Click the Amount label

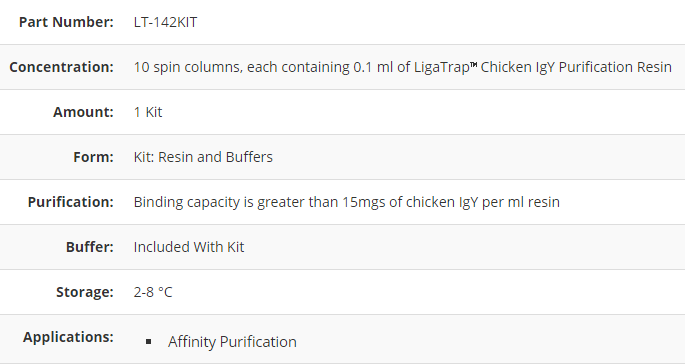(83, 112)
